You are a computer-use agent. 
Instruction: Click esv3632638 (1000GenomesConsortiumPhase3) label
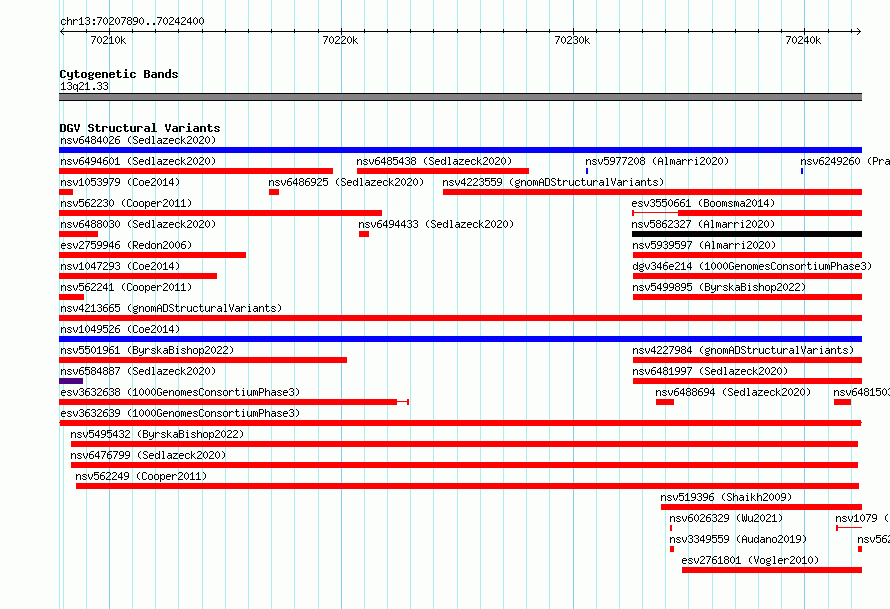180,392
